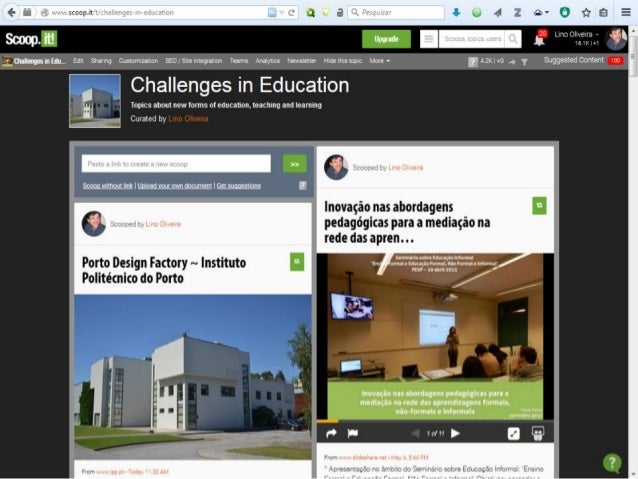Open the Teams menu item
Viewport: 638px width, 479px height.
click(x=239, y=61)
